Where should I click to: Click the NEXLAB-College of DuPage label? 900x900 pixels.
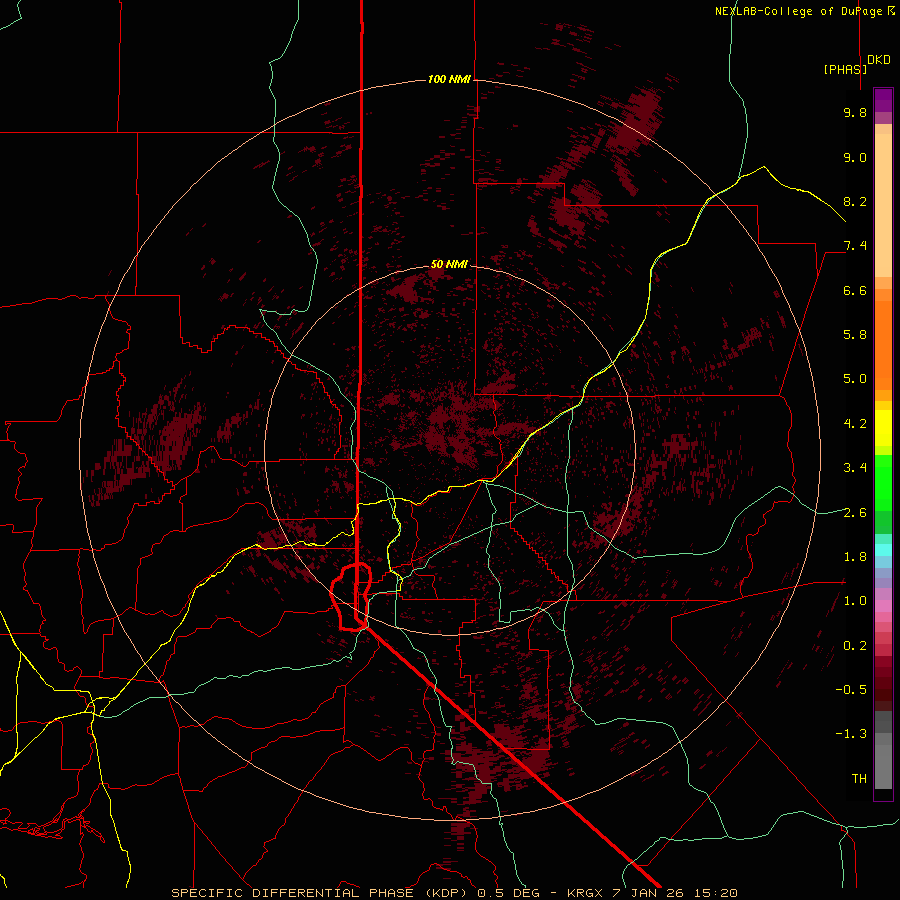point(805,11)
